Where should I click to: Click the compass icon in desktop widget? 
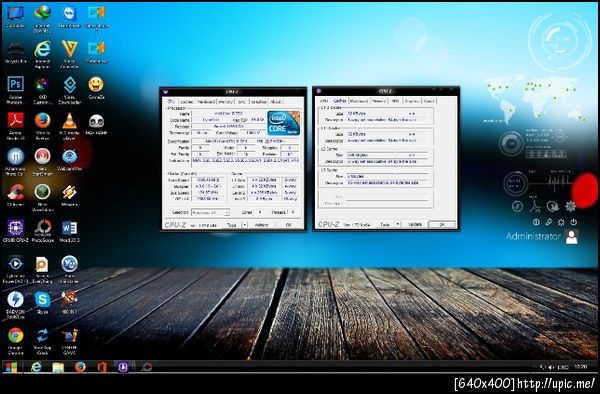coord(518,206)
